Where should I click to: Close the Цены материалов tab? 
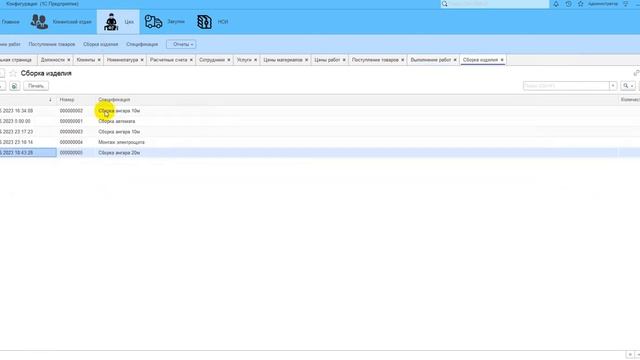307,60
